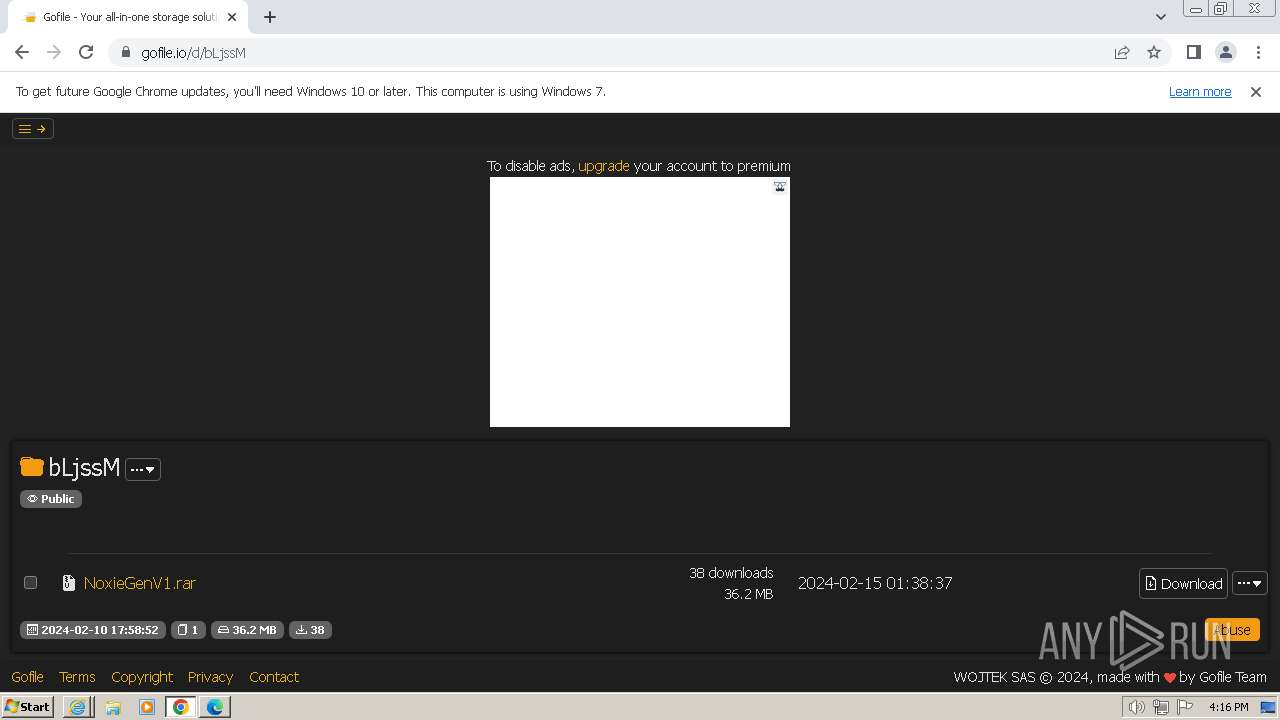Open Microsoft Edge from taskbar
1280x720 pixels.
coord(215,707)
